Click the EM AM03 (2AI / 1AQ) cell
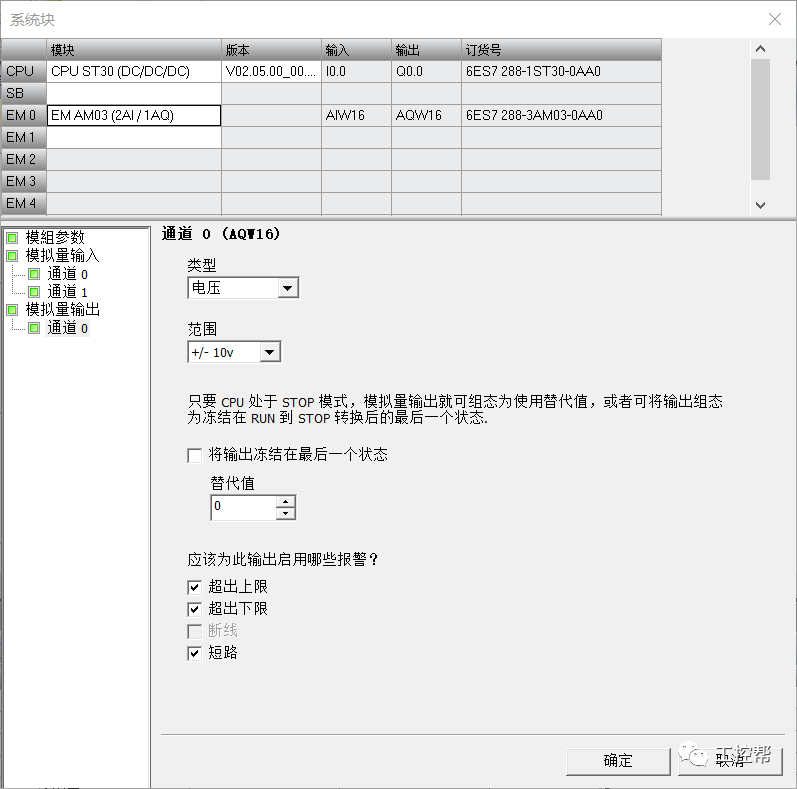The image size is (797, 789). click(x=134, y=115)
